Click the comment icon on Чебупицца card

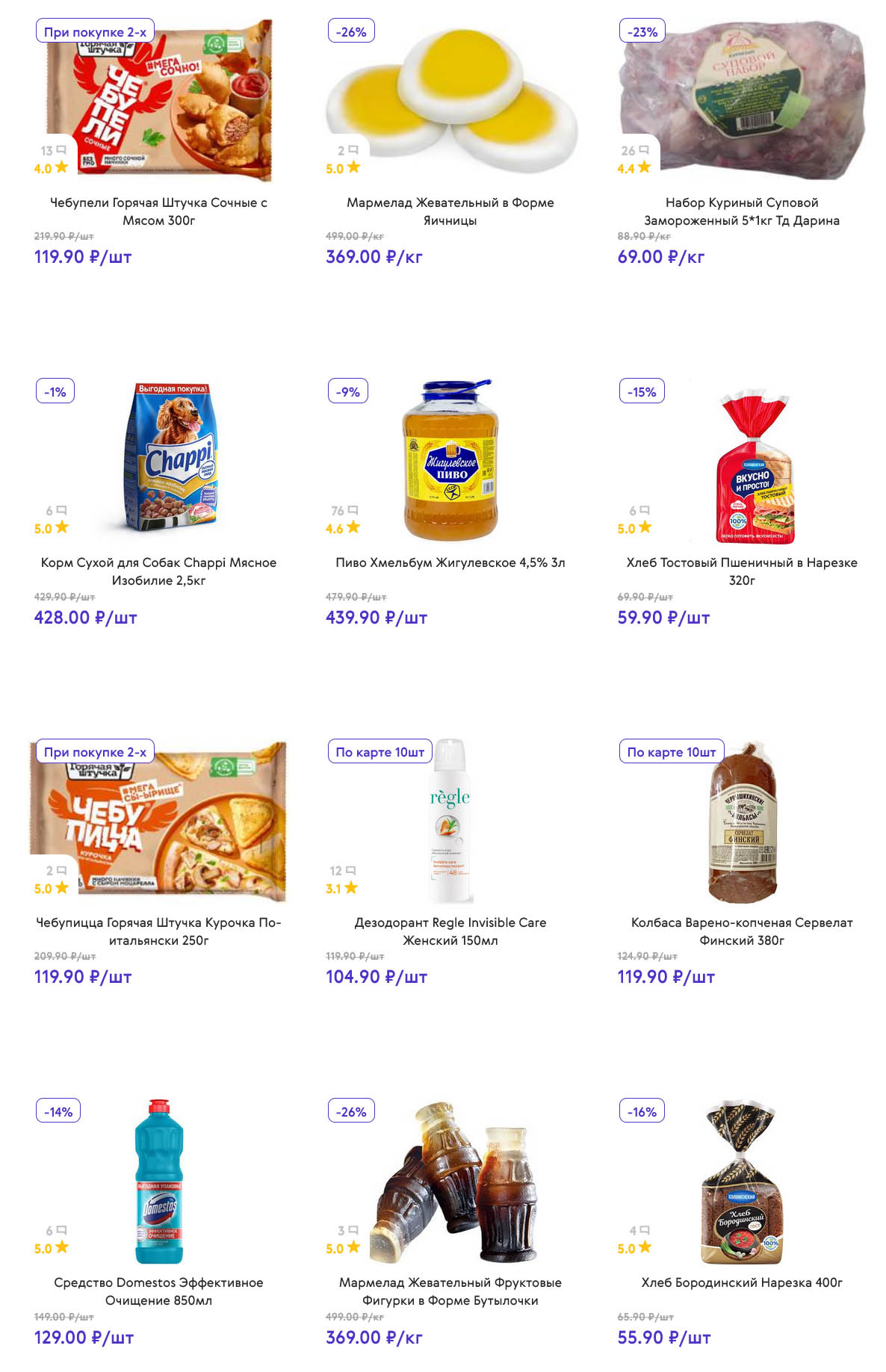(x=61, y=870)
